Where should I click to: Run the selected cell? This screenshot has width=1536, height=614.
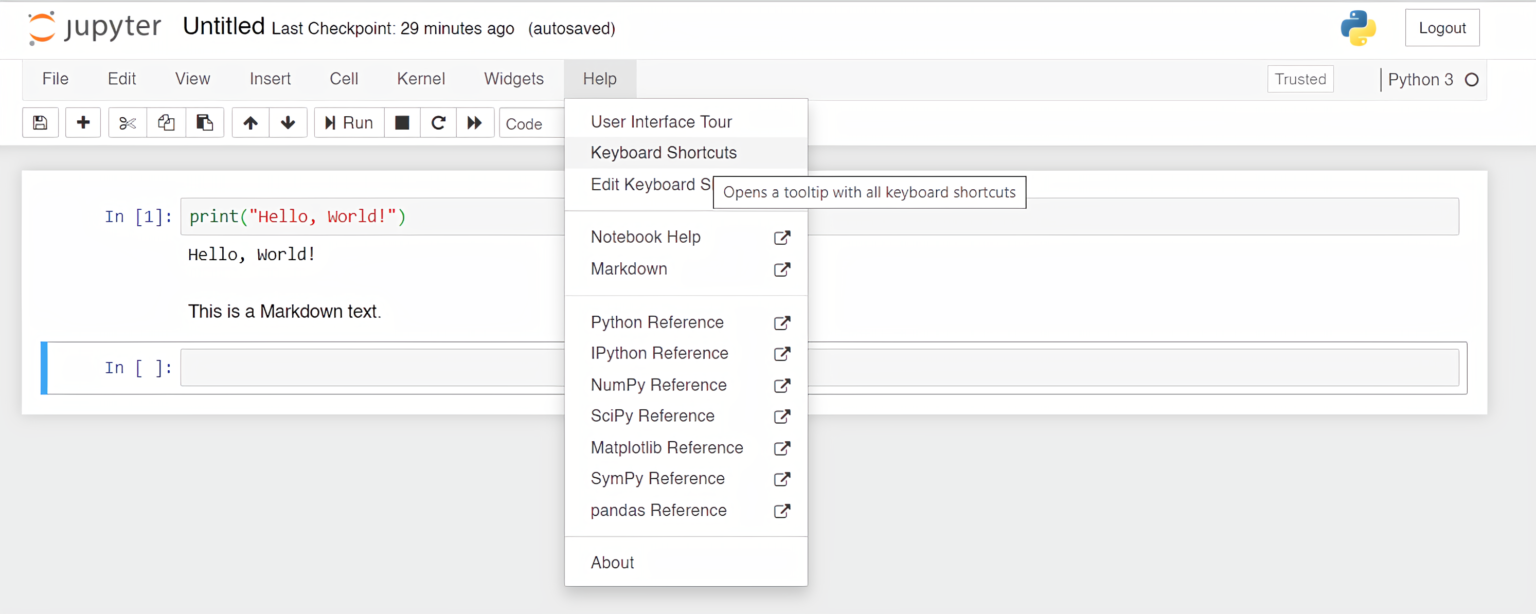tap(349, 123)
